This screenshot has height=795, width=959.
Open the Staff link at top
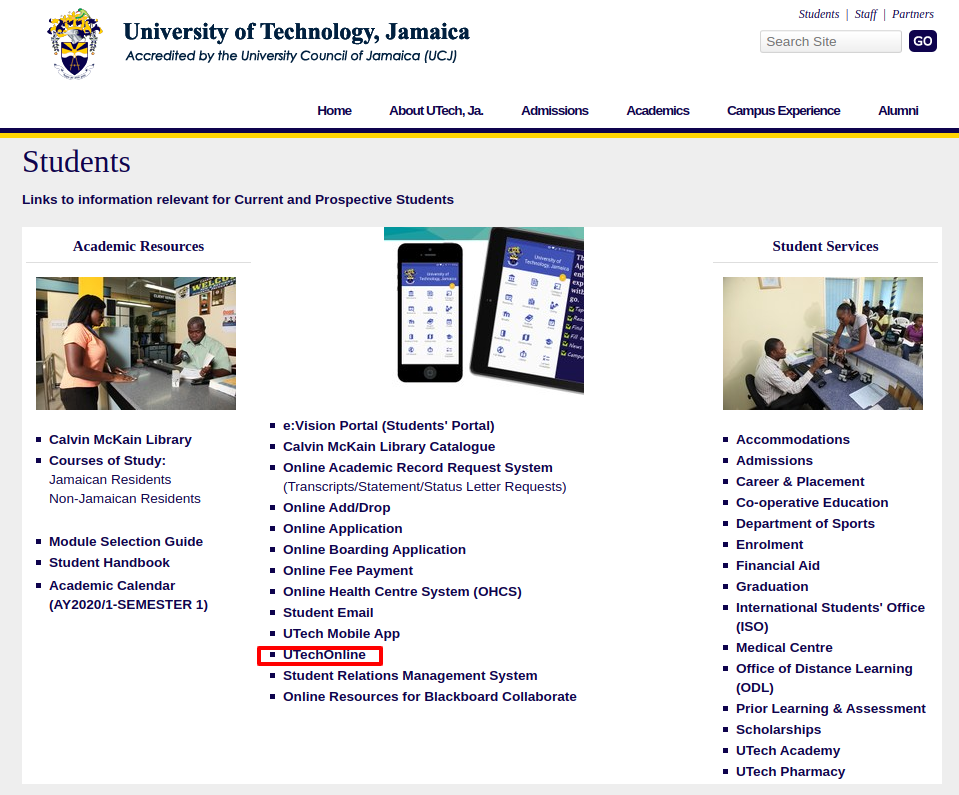click(x=865, y=14)
